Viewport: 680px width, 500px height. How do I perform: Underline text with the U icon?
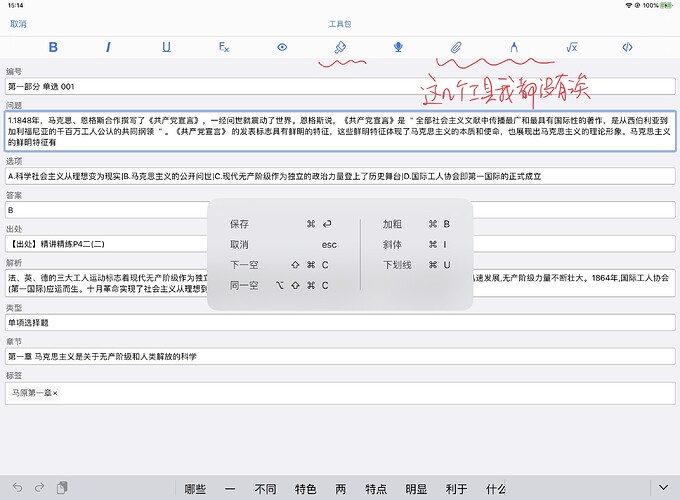(167, 47)
